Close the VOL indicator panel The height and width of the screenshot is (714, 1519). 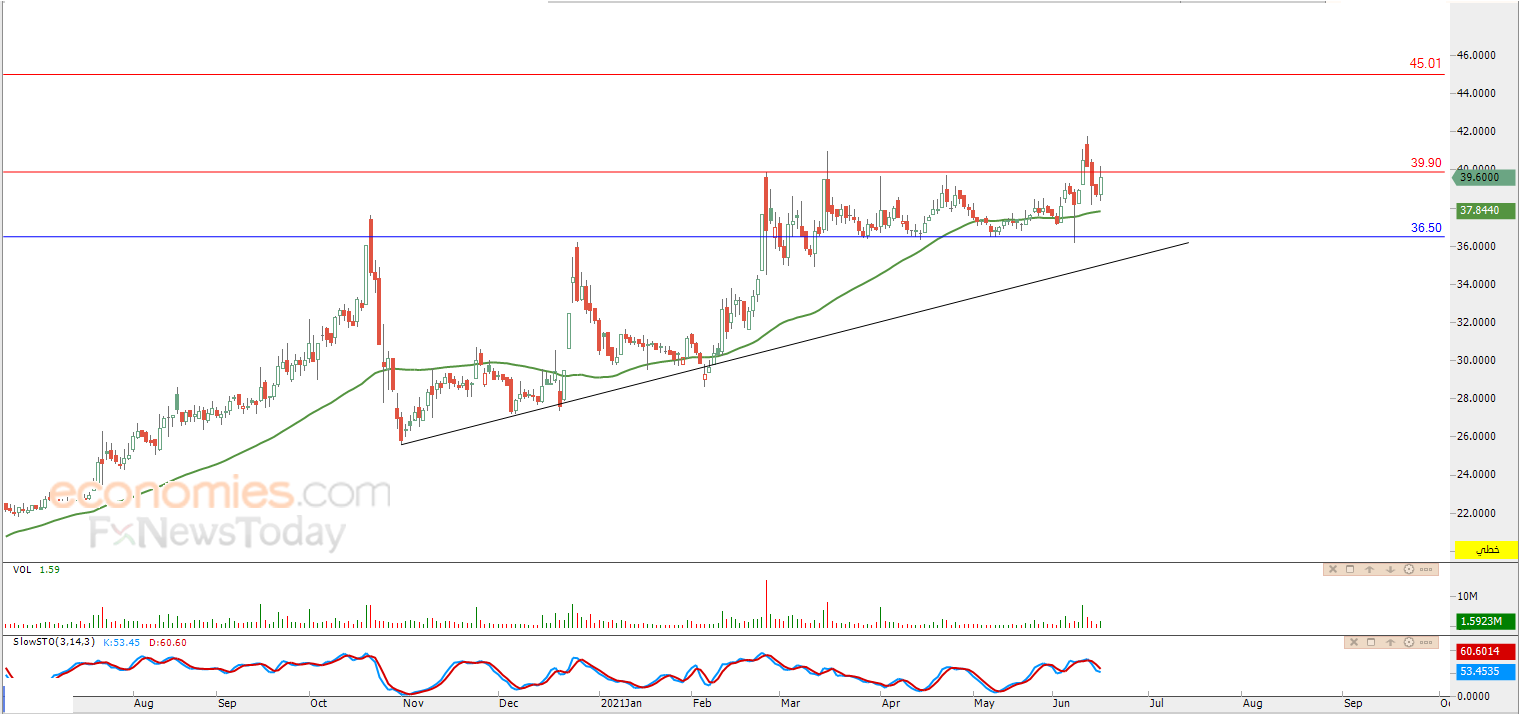point(1332,570)
